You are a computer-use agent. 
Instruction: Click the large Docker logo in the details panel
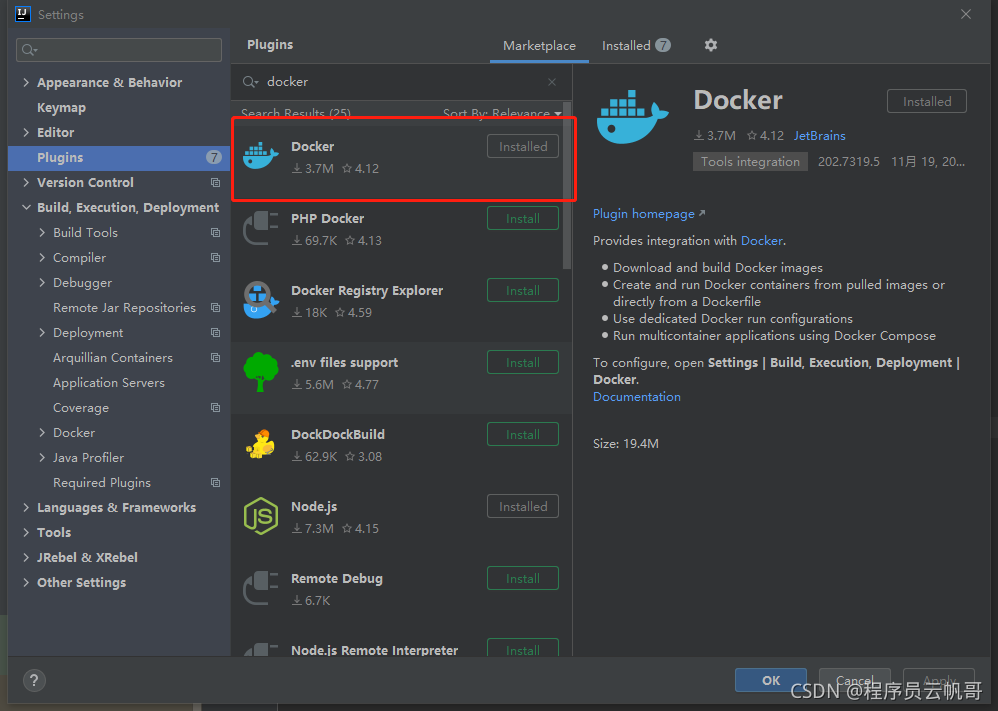coord(632,117)
